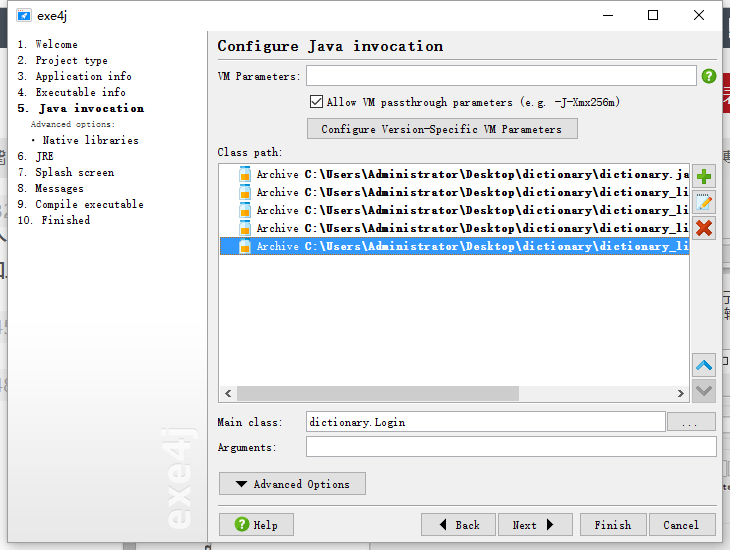Move selected class path entry up
Screen dimensions: 730x550
(704, 365)
